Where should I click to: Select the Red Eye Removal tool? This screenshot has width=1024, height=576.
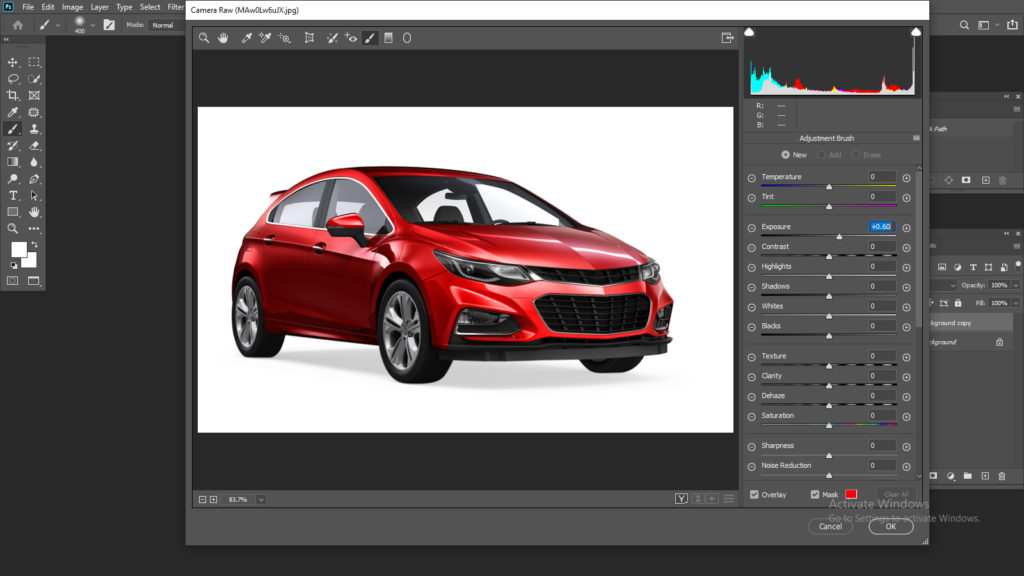pos(351,38)
